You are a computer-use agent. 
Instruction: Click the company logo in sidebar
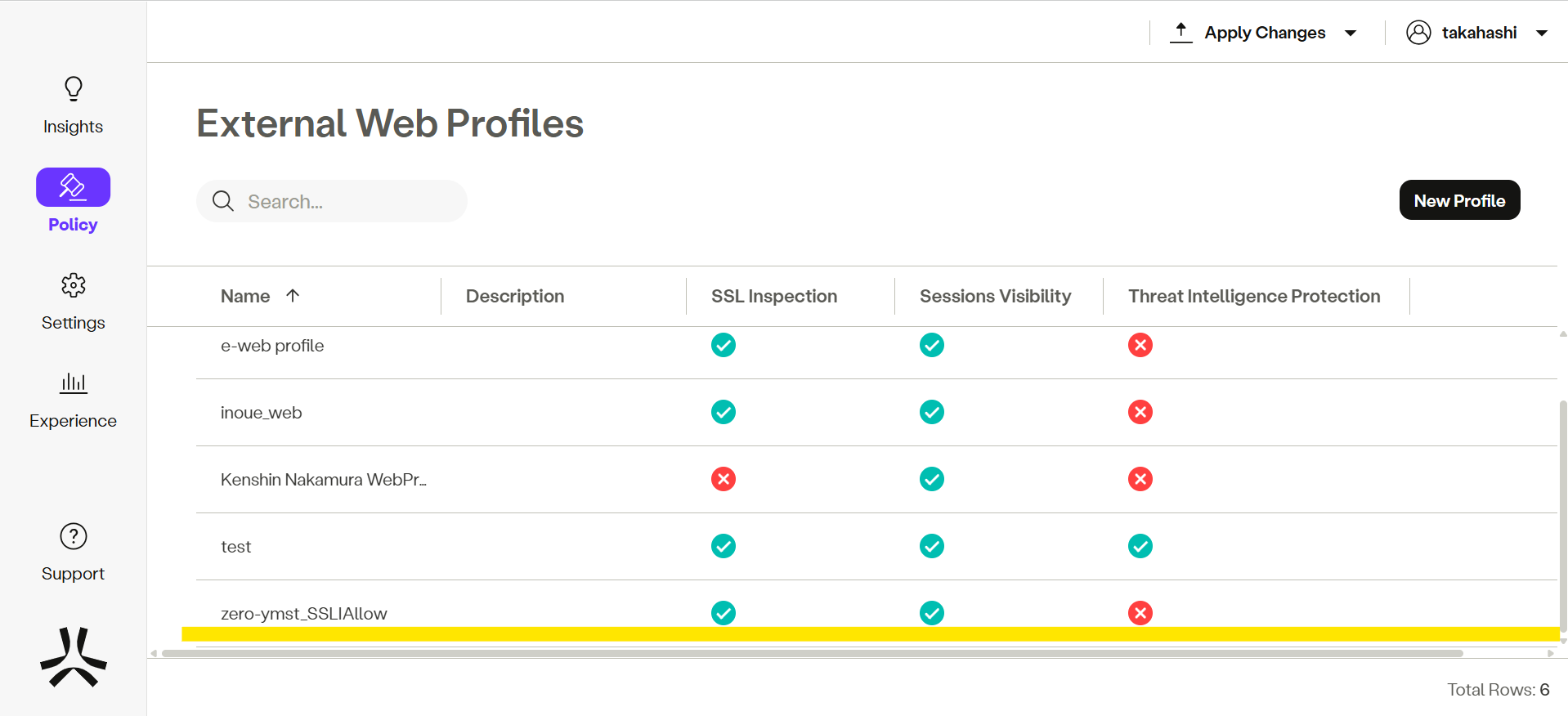coord(74,657)
